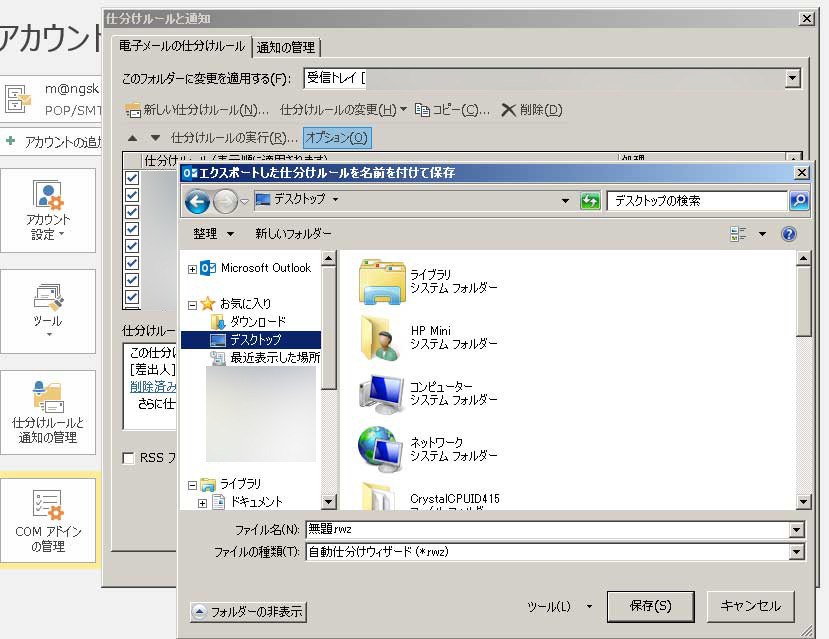Enable the RSS feed checkbox
This screenshot has height=639, width=829.
pyautogui.click(x=128, y=458)
